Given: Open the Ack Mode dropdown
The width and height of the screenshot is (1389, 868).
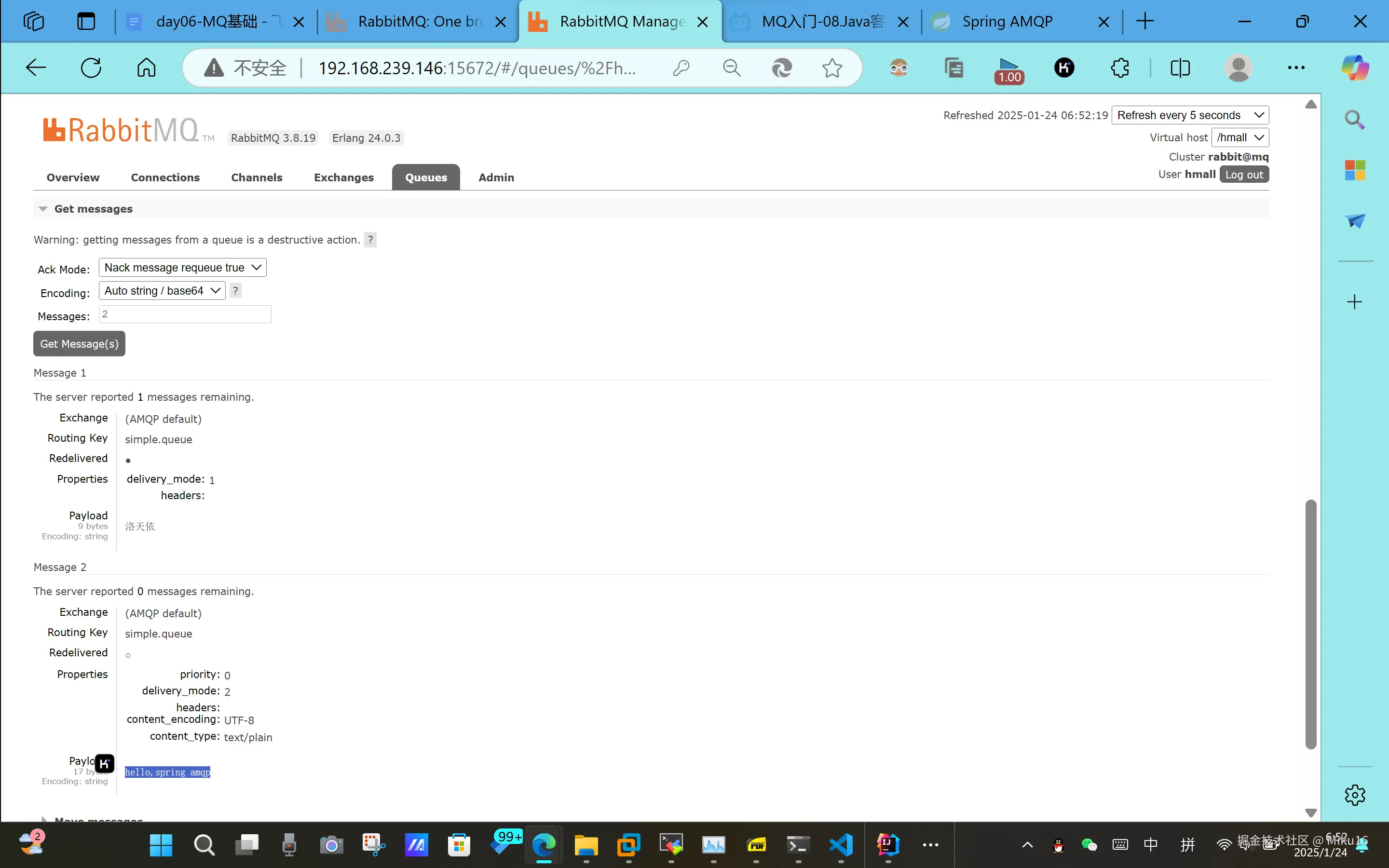Looking at the screenshot, I should point(182,268).
